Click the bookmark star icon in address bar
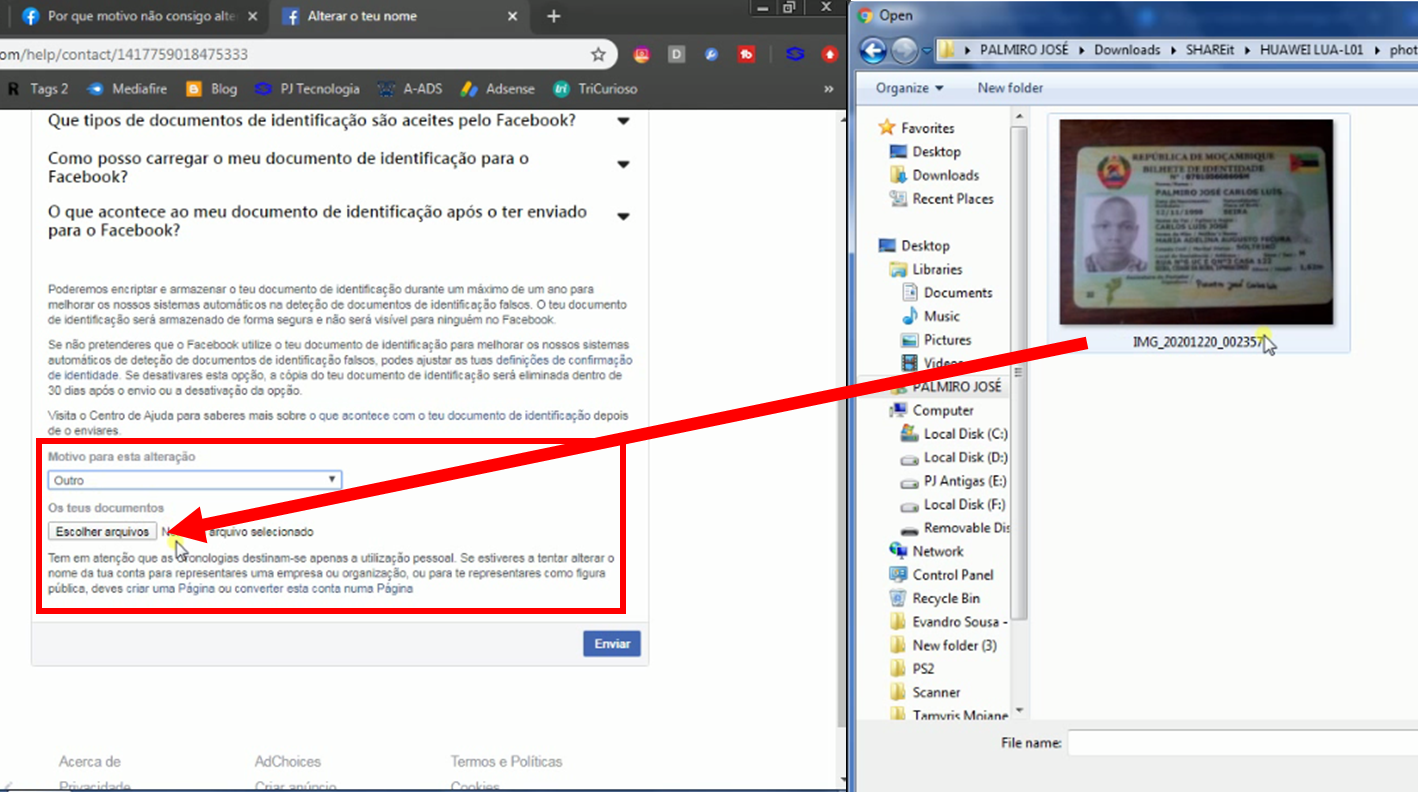The width and height of the screenshot is (1418, 792). [598, 54]
